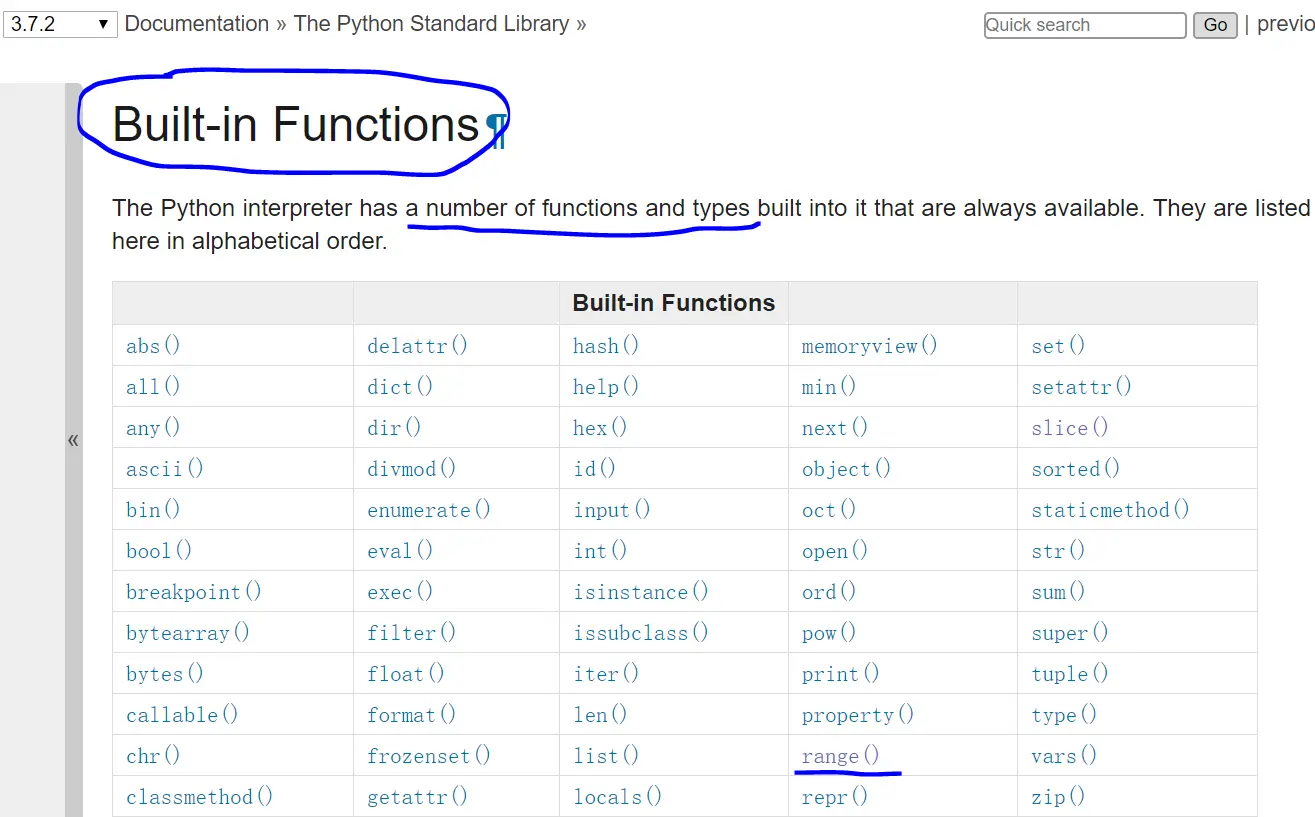
Task: Open the delattr() function link
Action: [417, 346]
